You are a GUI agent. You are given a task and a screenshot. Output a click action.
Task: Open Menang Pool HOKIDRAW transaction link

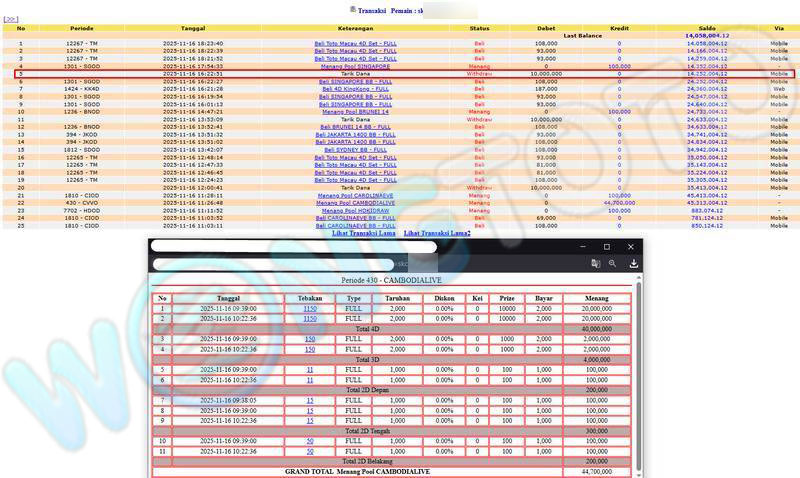click(x=355, y=210)
